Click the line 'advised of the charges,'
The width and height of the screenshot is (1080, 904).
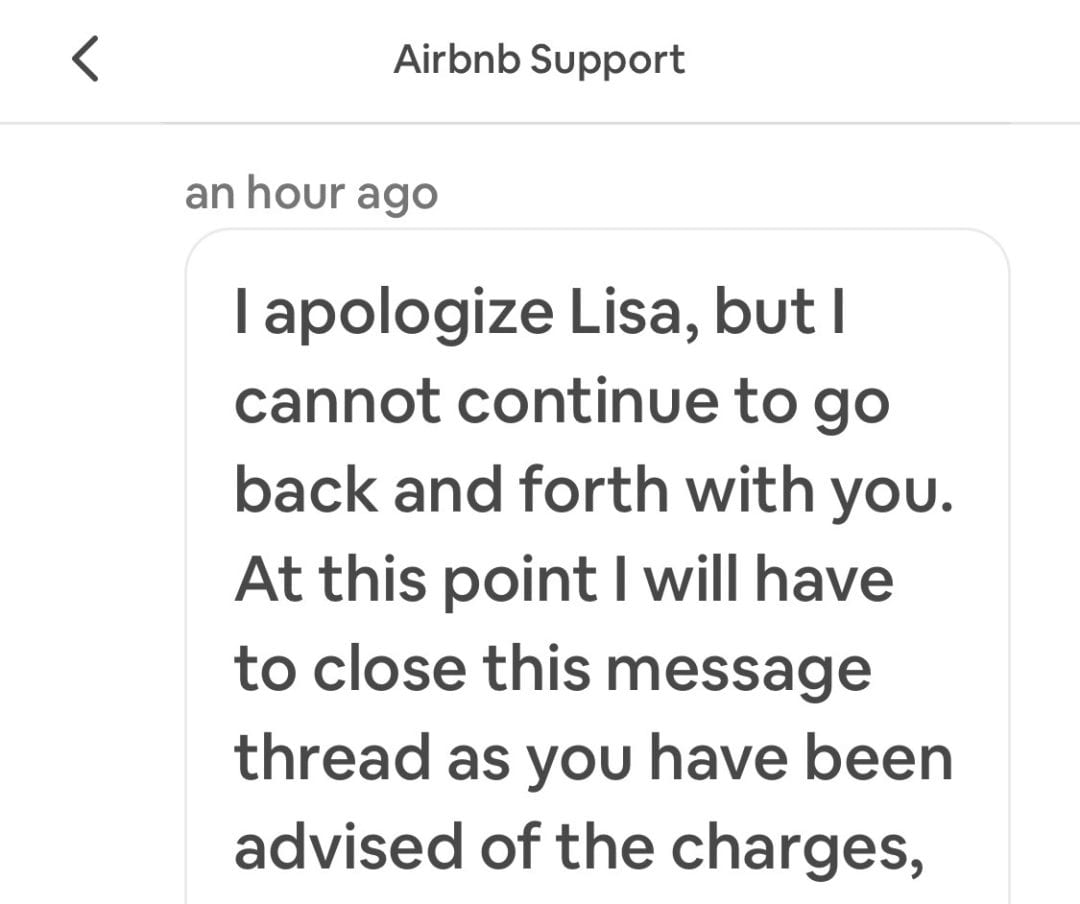click(x=579, y=849)
